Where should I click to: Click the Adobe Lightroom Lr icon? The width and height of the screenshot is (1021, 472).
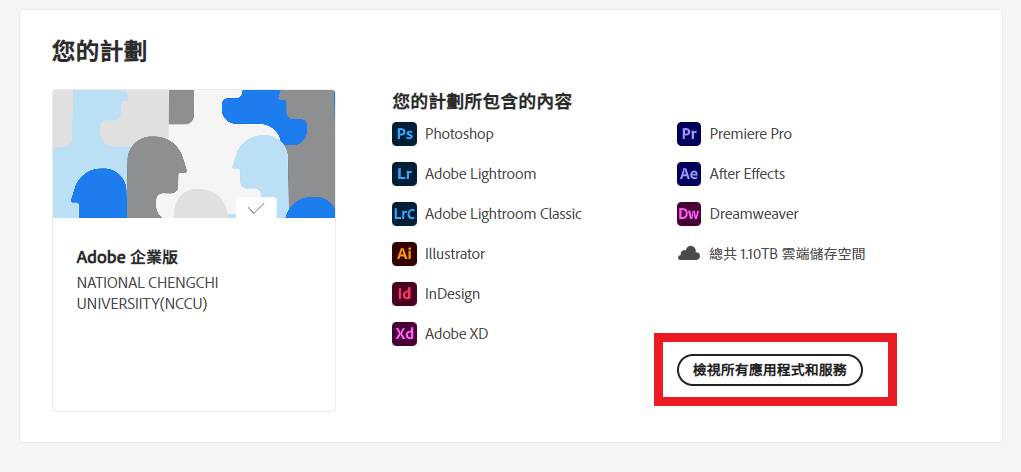point(404,174)
